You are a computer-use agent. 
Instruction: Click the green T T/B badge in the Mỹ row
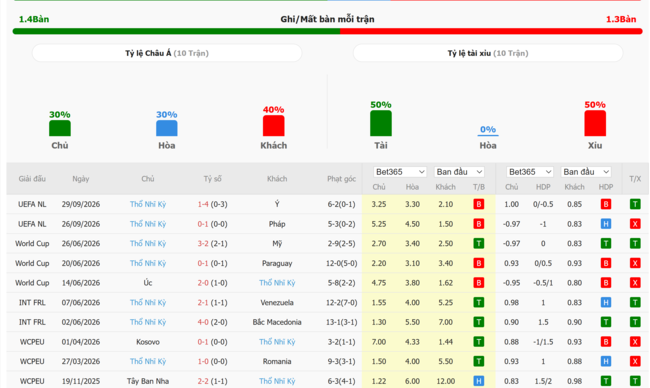479,243
